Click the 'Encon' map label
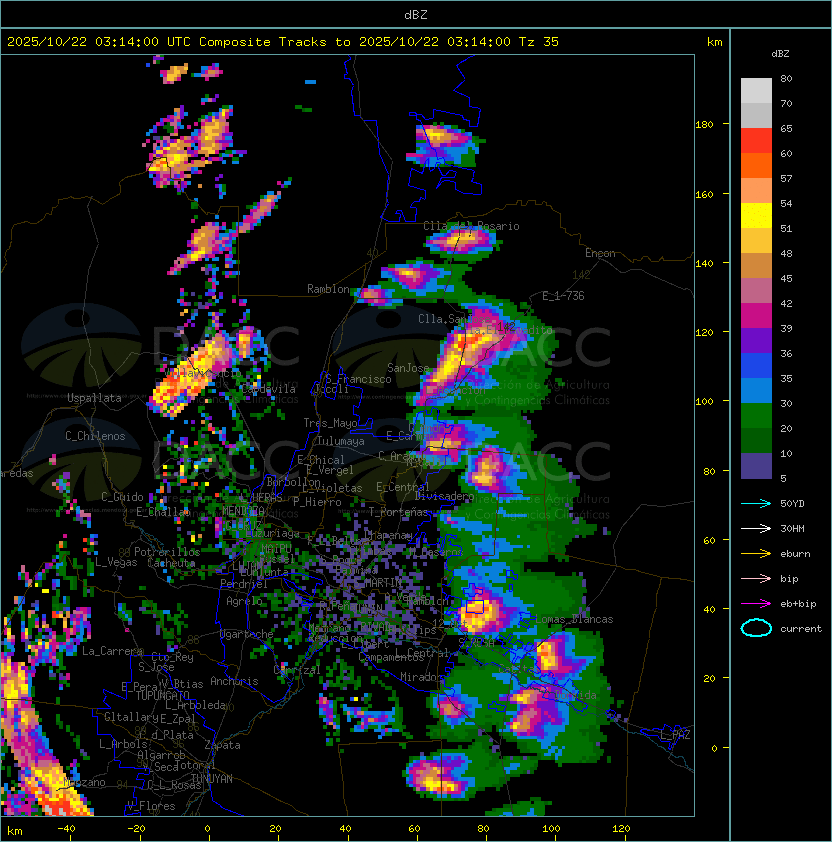The height and width of the screenshot is (842, 832). 600,253
